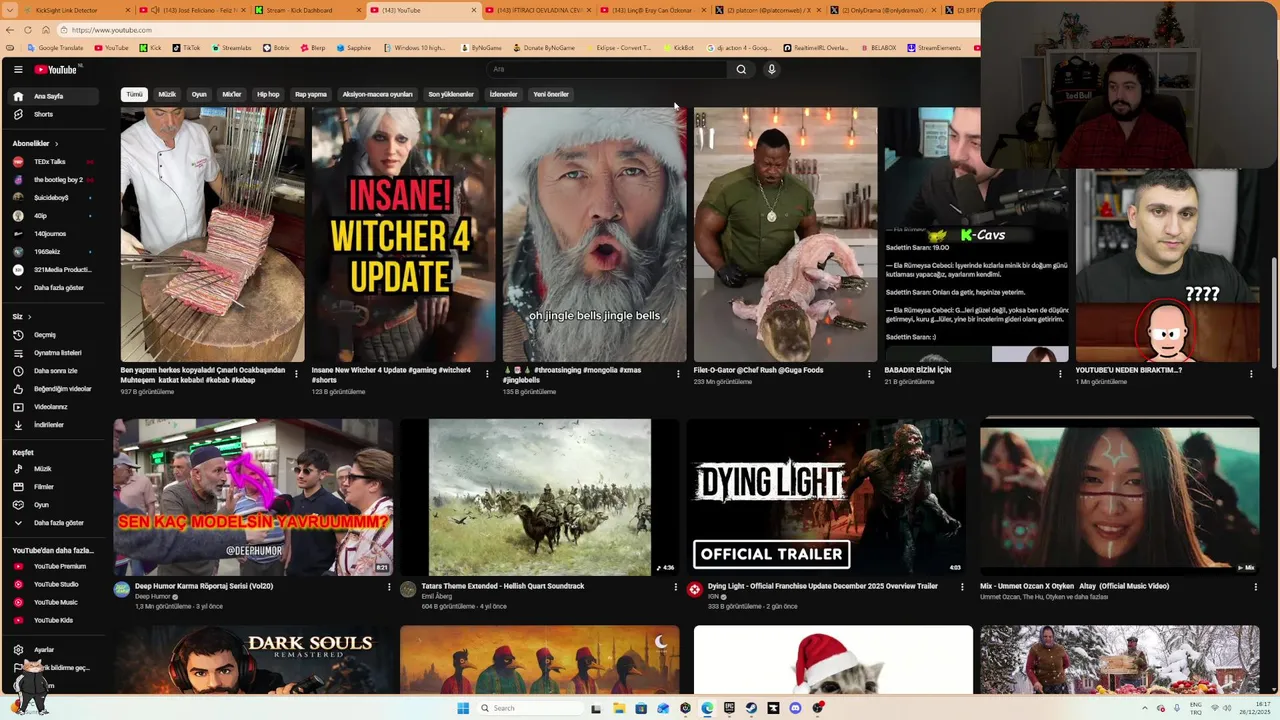Go back with browser back arrow
This screenshot has width=1280, height=720.
pyautogui.click(x=11, y=30)
